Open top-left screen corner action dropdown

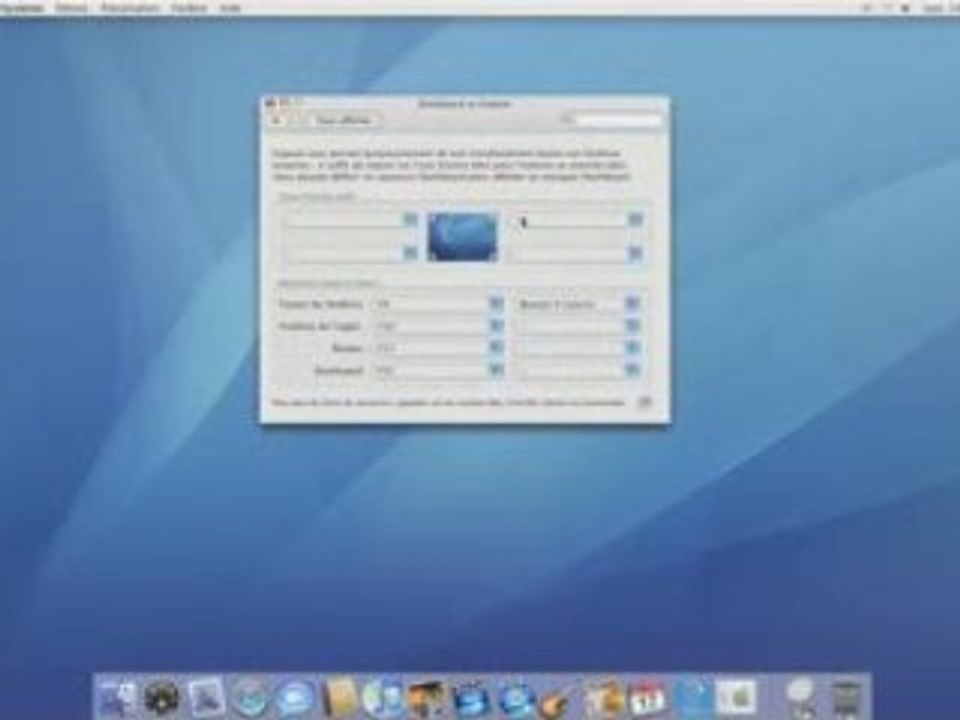pos(350,219)
